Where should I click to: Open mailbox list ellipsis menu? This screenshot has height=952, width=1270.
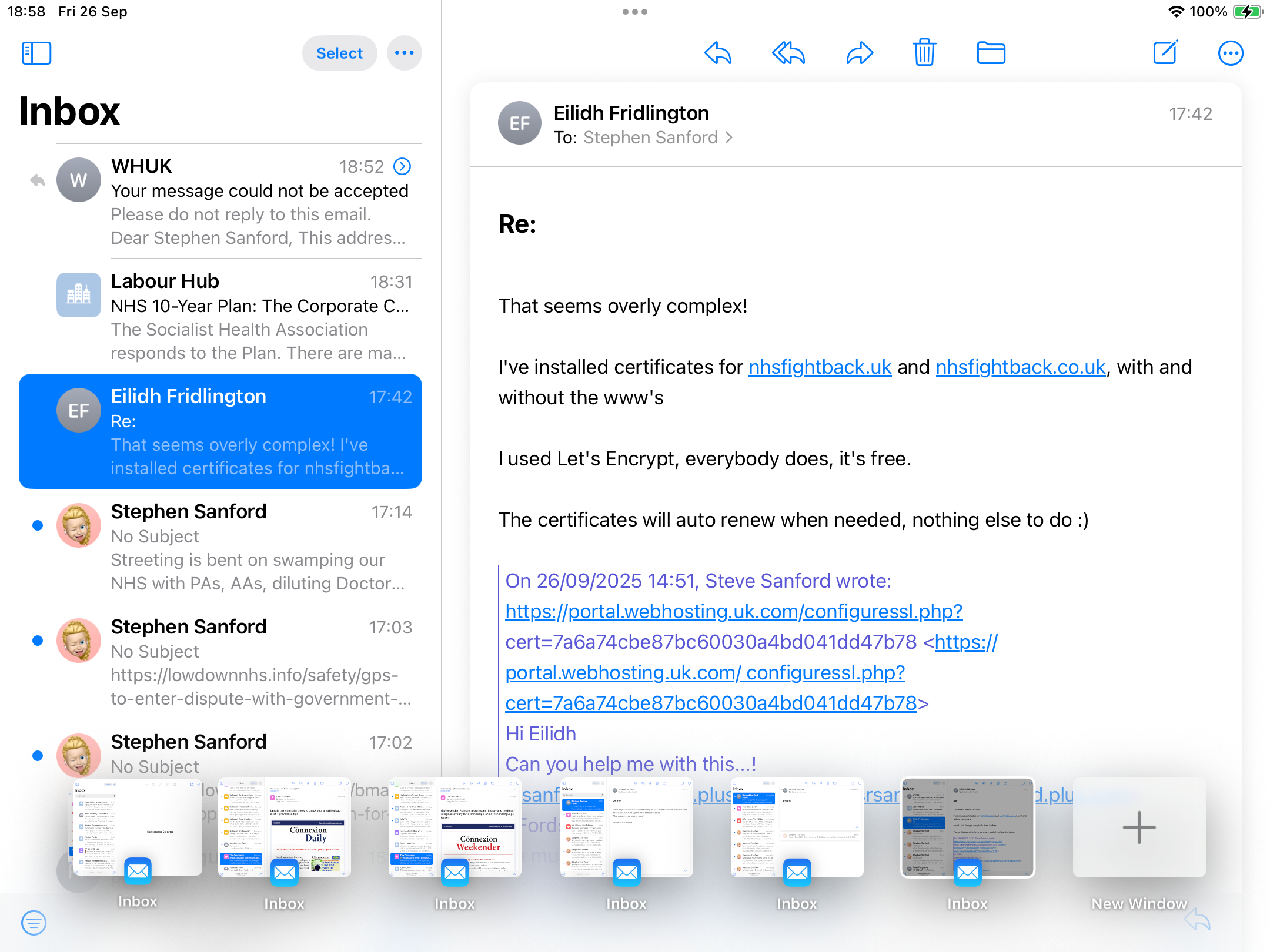[404, 53]
